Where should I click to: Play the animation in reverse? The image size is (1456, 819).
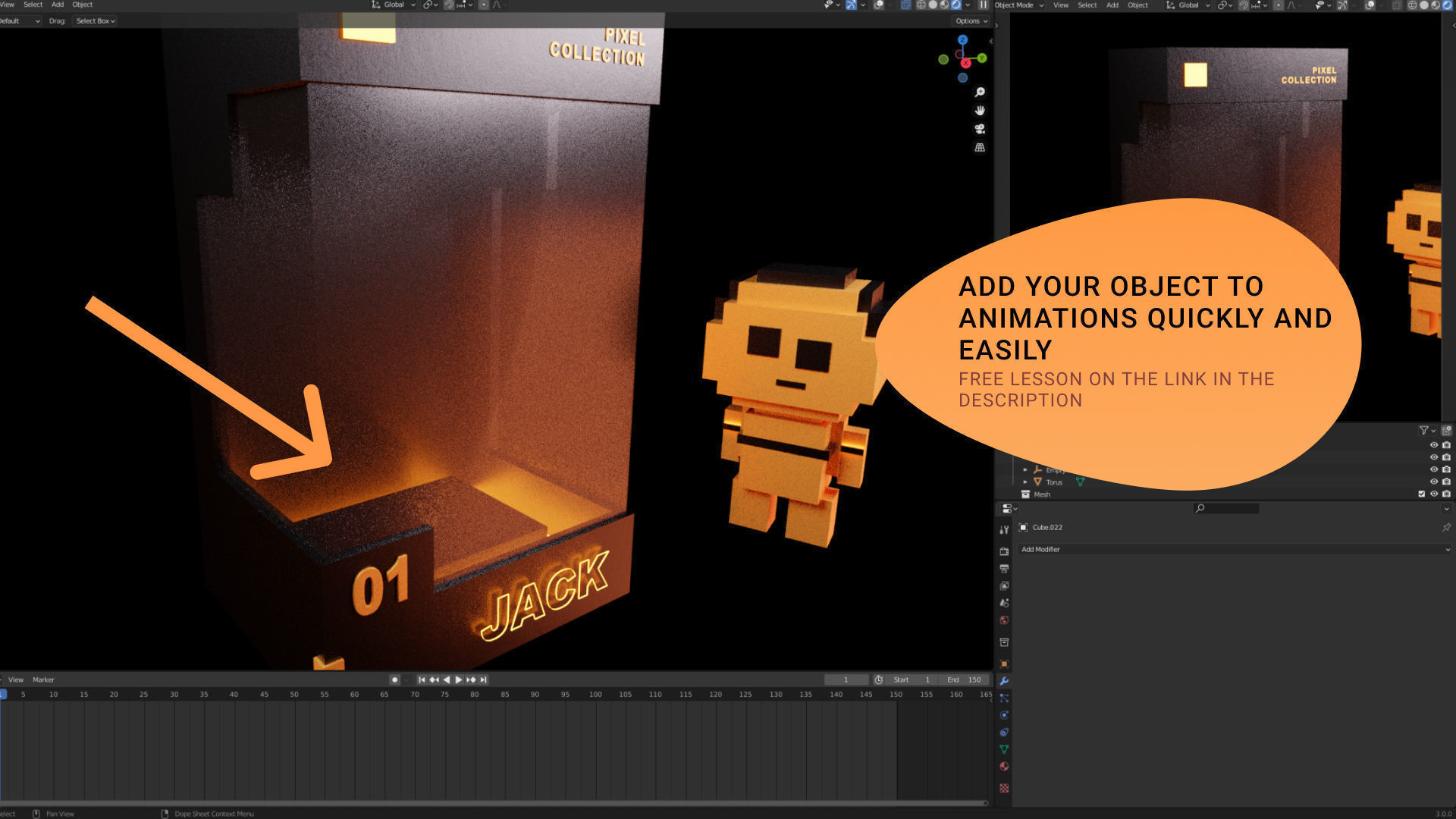point(447,679)
